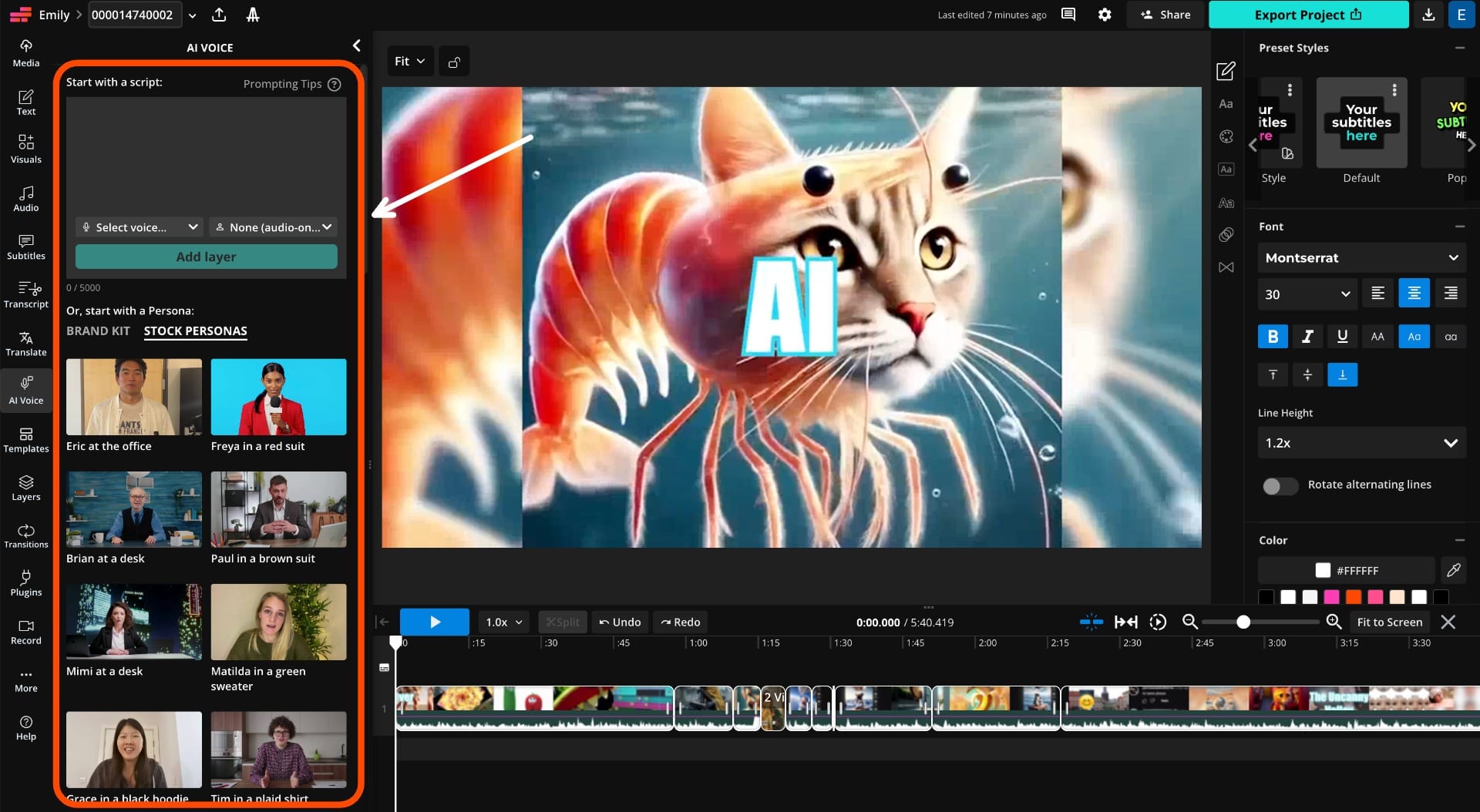Pick the orange color swatch
The image size is (1480, 812).
click(x=1354, y=596)
